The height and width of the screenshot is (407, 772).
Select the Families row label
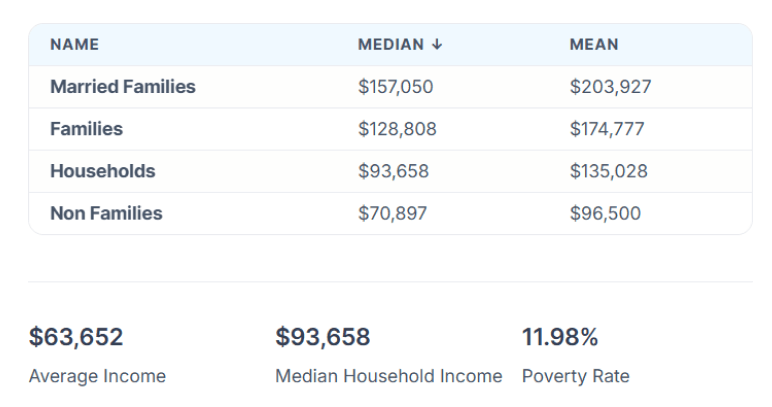(86, 129)
